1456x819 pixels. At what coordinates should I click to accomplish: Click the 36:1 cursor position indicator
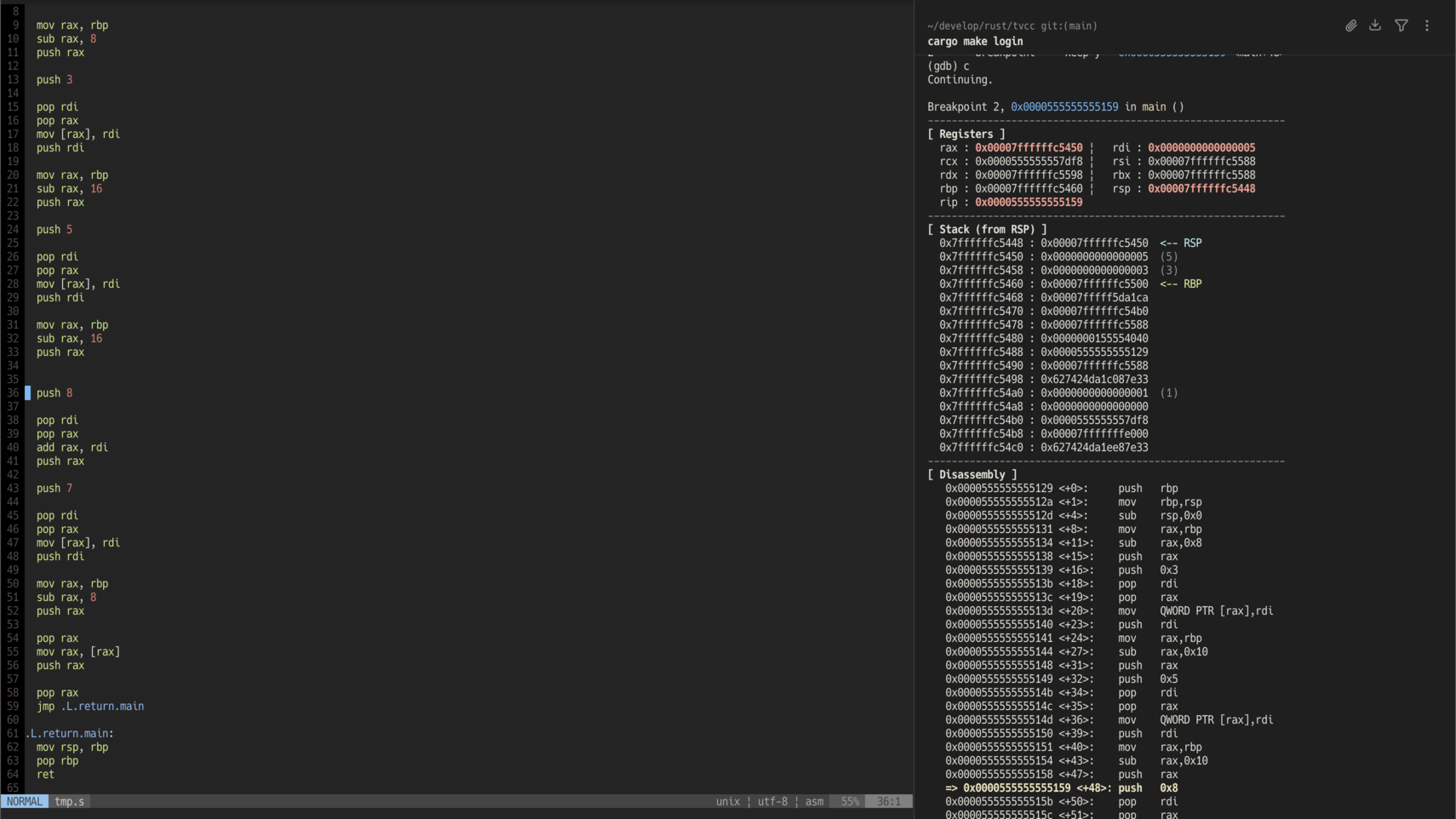[x=888, y=801]
